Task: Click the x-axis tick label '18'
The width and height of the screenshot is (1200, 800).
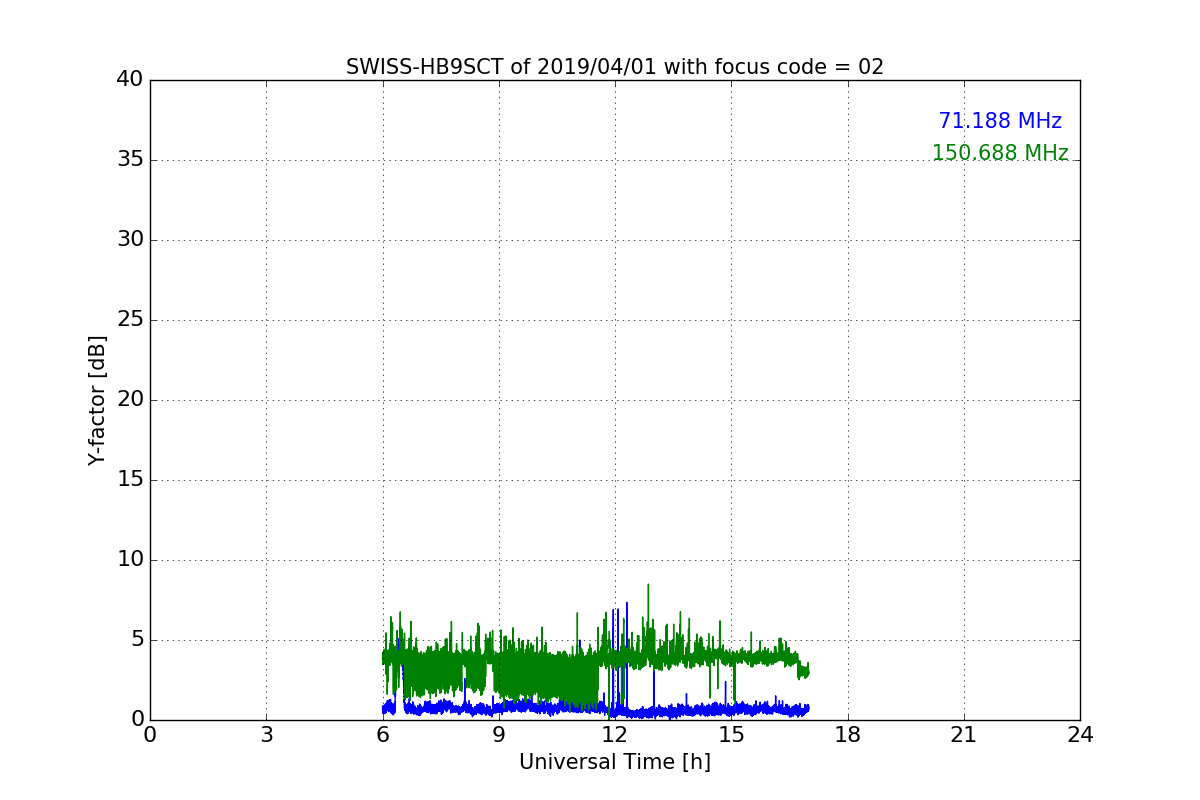Action: pos(848,735)
